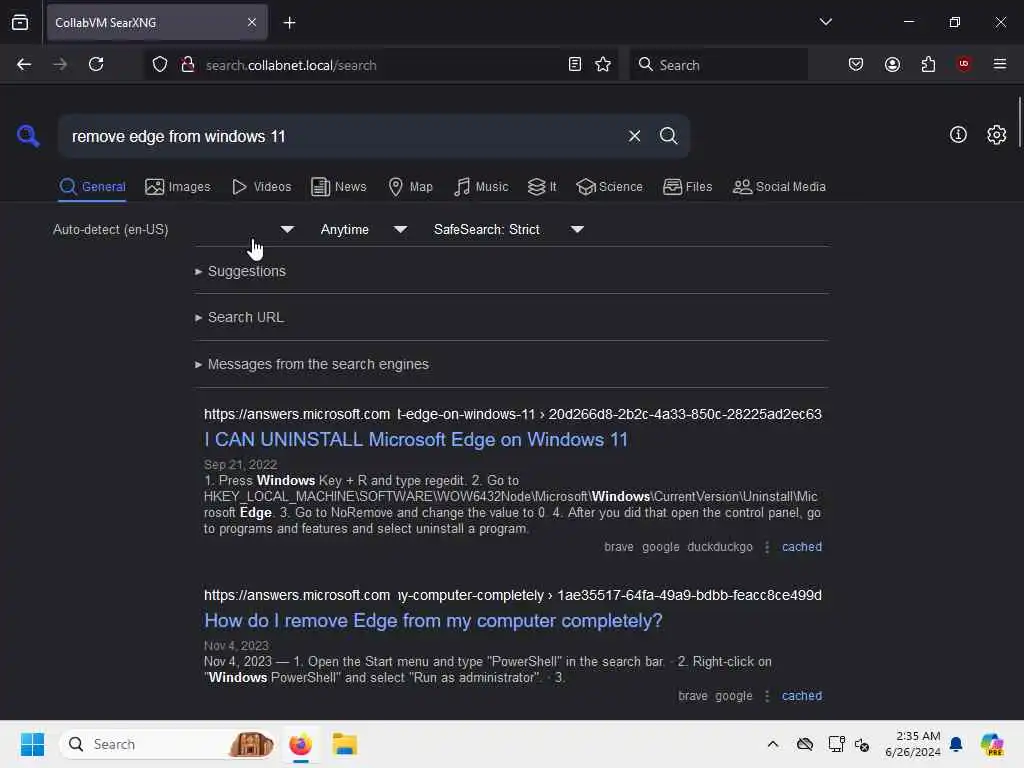This screenshot has width=1024, height=768.
Task: Open Copilot preview icon in taskbar
Action: pos(992,744)
